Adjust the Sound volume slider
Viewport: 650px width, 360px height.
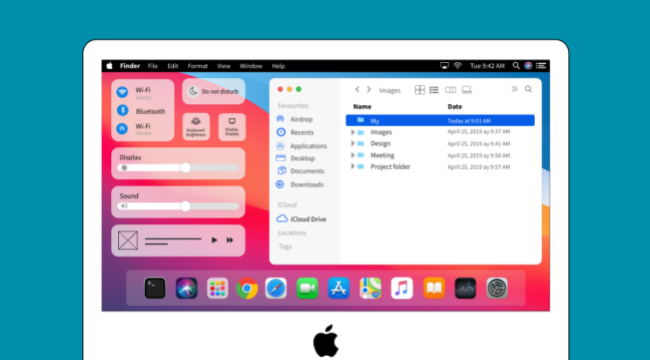(178, 206)
